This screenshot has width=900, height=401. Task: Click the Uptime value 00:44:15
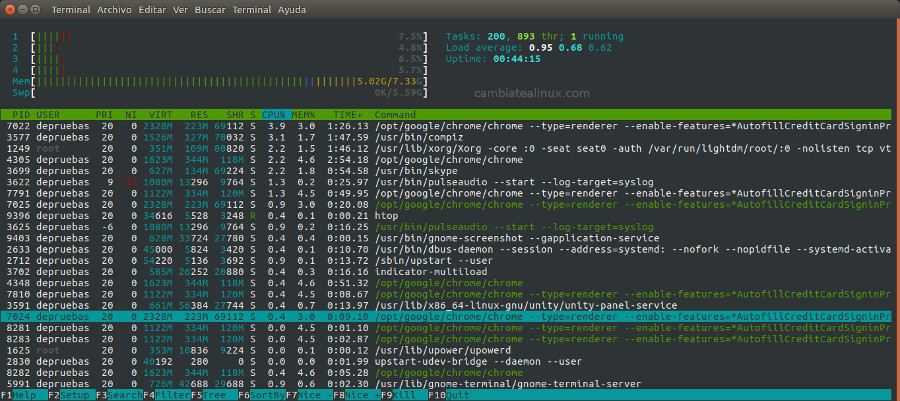coord(517,59)
